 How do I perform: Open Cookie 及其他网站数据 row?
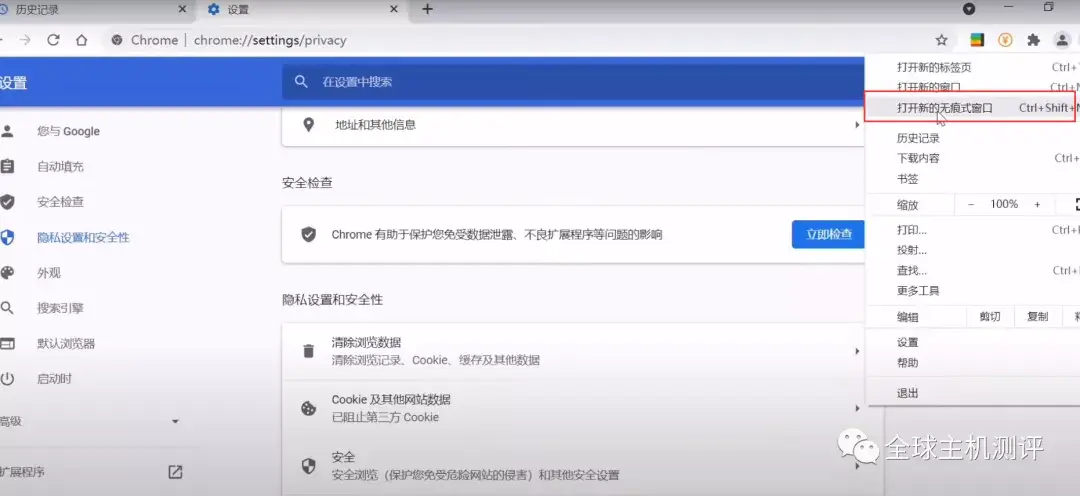click(x=573, y=408)
